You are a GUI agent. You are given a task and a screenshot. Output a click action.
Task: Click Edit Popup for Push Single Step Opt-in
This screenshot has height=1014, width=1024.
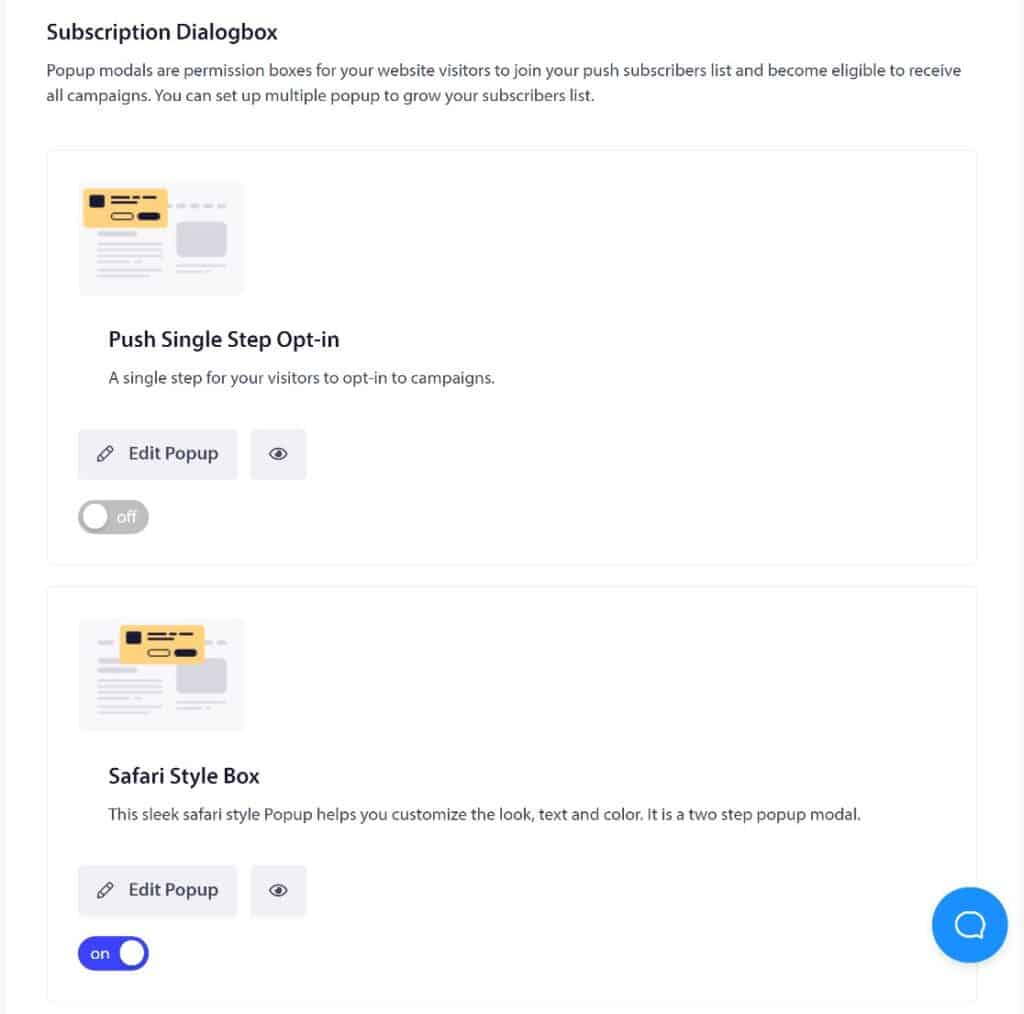point(158,454)
